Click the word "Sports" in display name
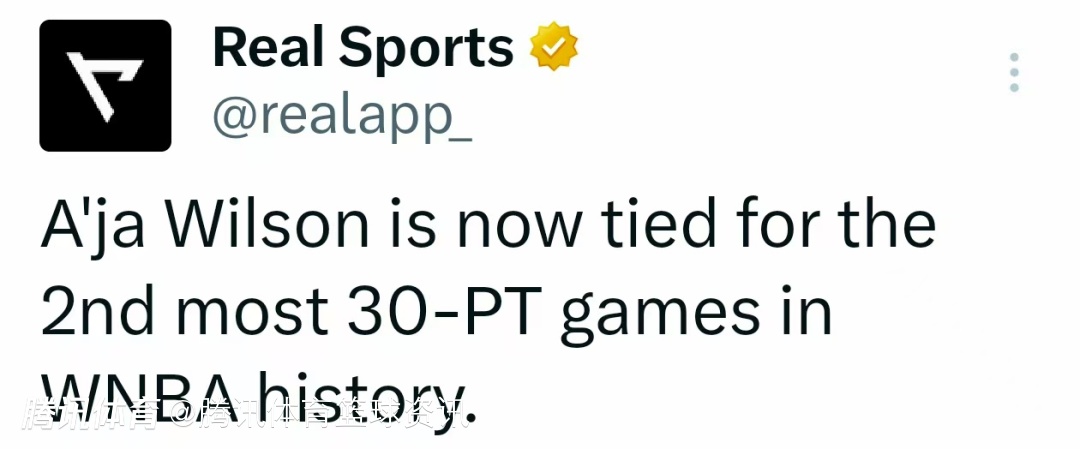This screenshot has height=449, width=1080. pyautogui.click(x=423, y=48)
